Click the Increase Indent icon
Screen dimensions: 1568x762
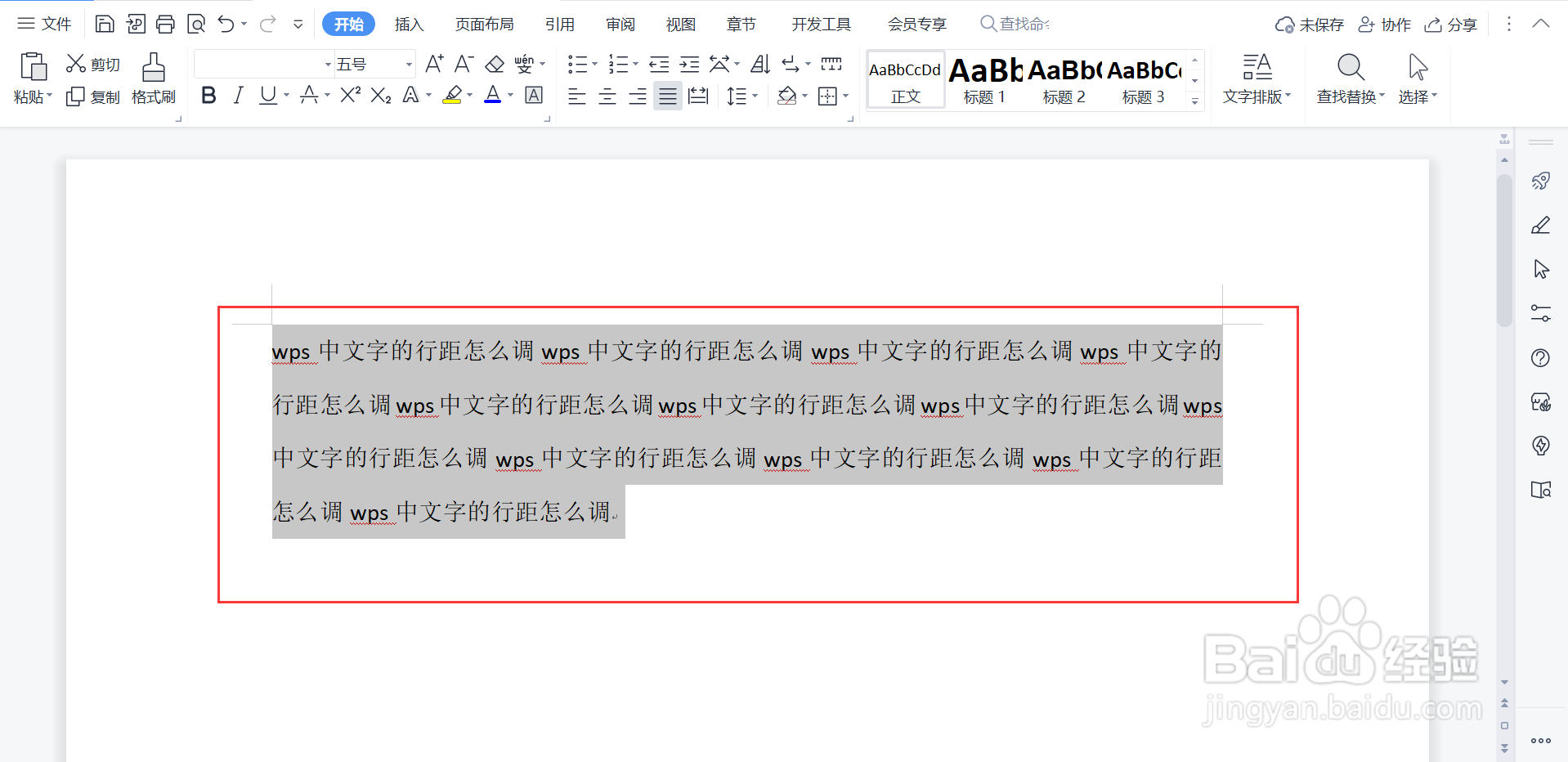tap(689, 64)
